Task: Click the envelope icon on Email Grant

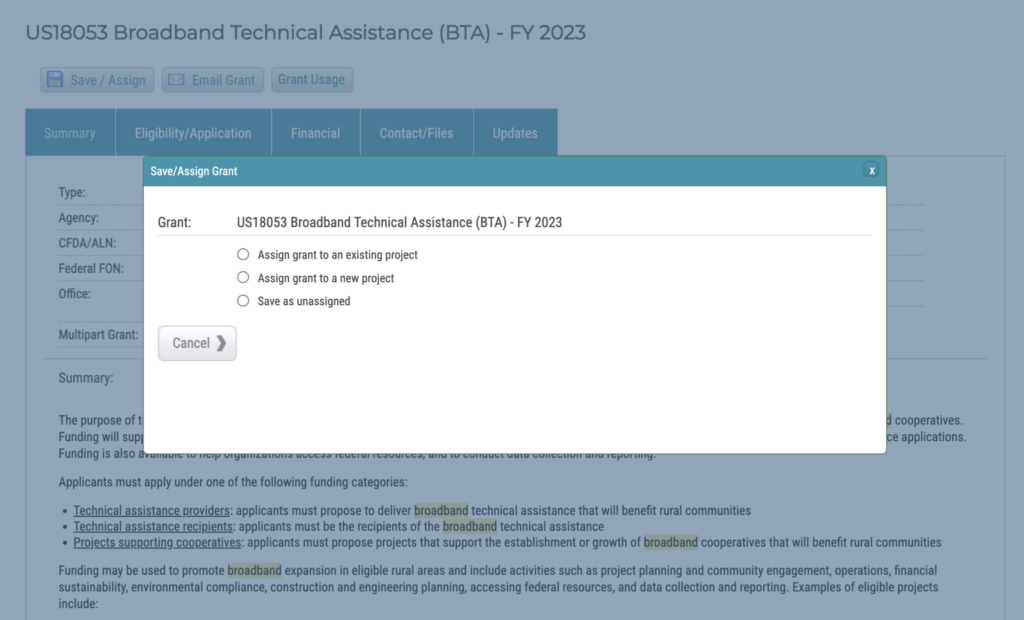Action: tap(176, 80)
